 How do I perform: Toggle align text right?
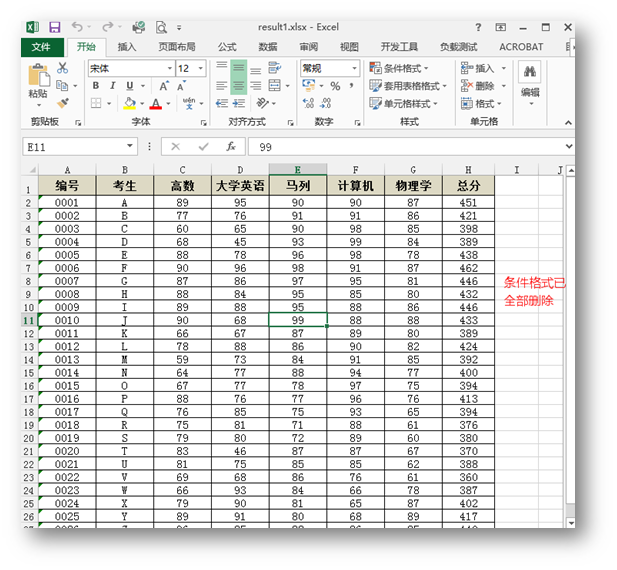(256, 86)
